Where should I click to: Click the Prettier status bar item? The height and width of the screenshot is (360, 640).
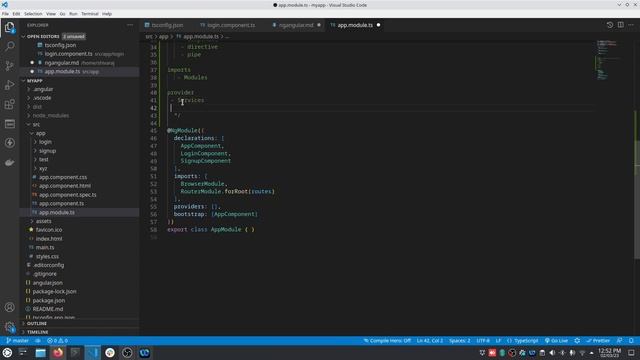[x=598, y=340]
